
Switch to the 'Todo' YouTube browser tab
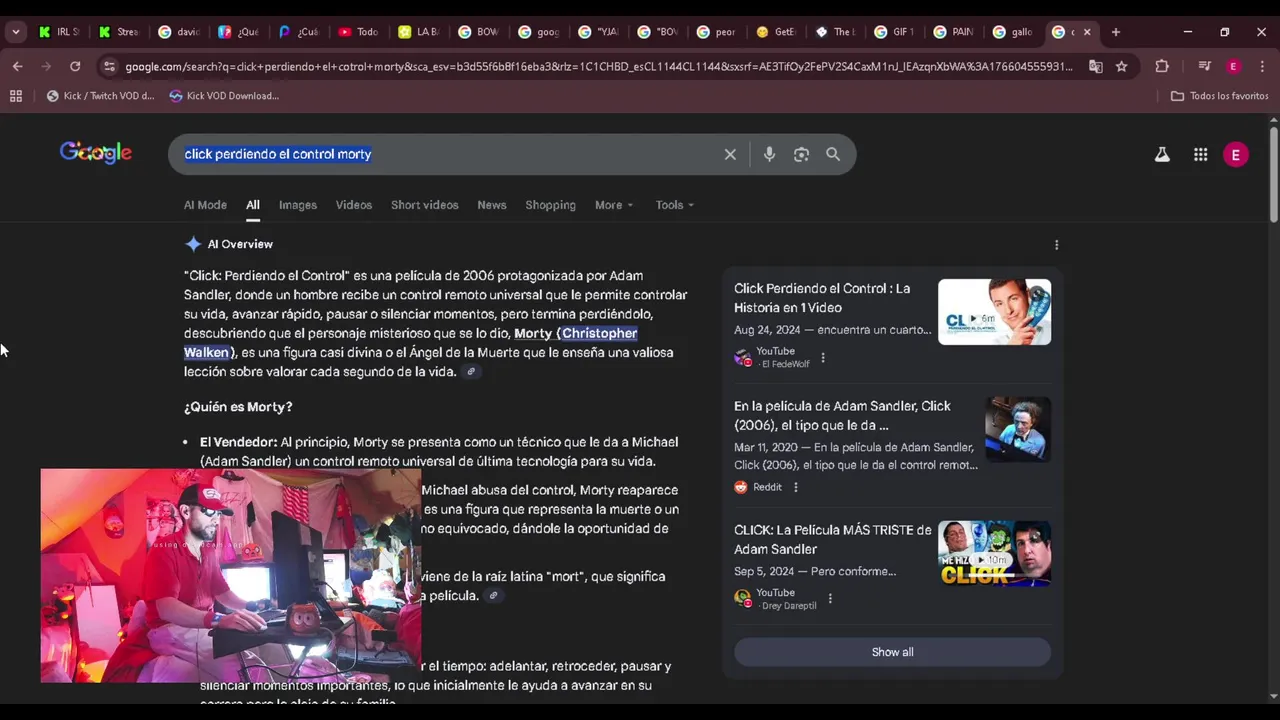point(359,32)
